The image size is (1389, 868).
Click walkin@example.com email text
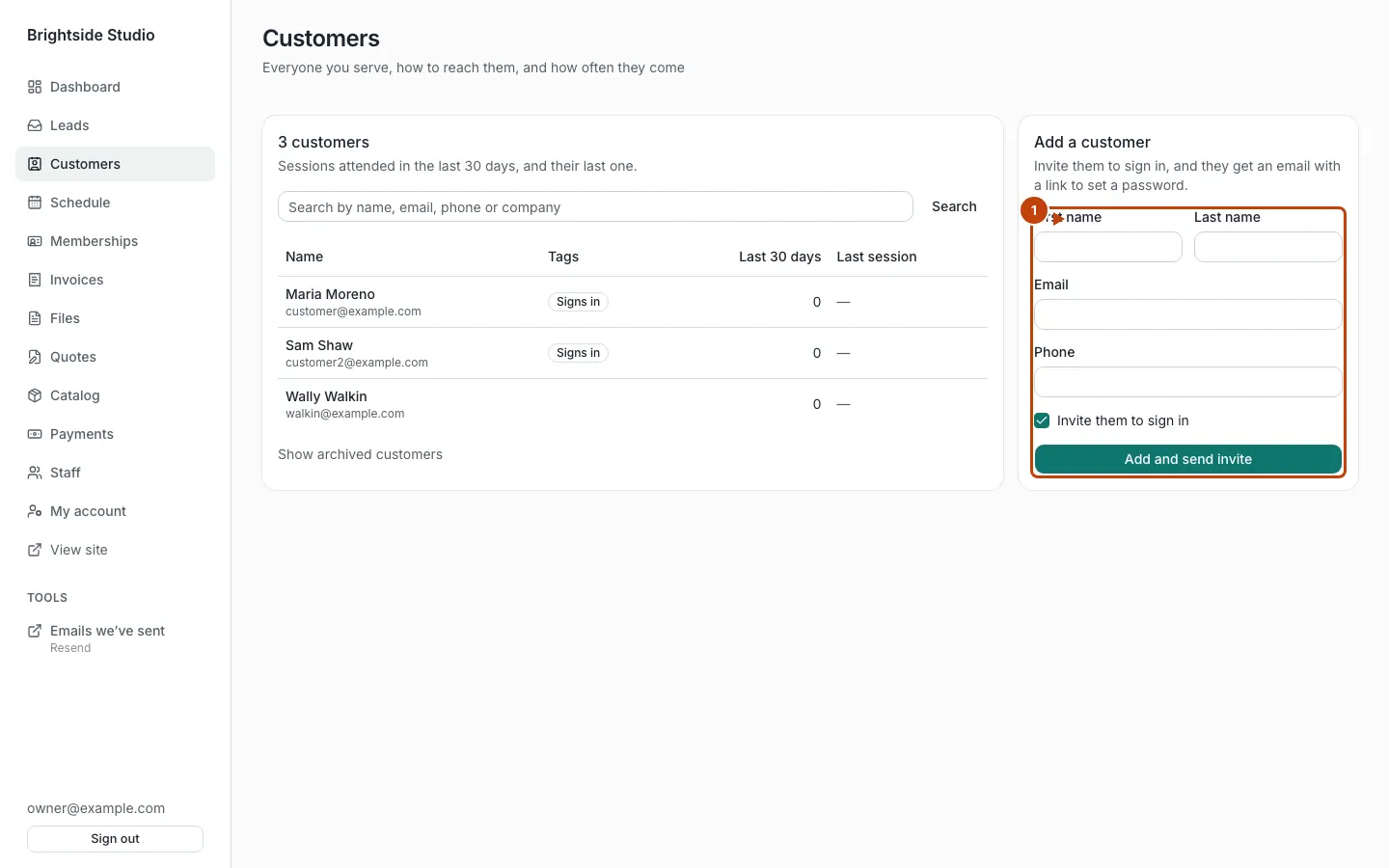pyautogui.click(x=344, y=414)
